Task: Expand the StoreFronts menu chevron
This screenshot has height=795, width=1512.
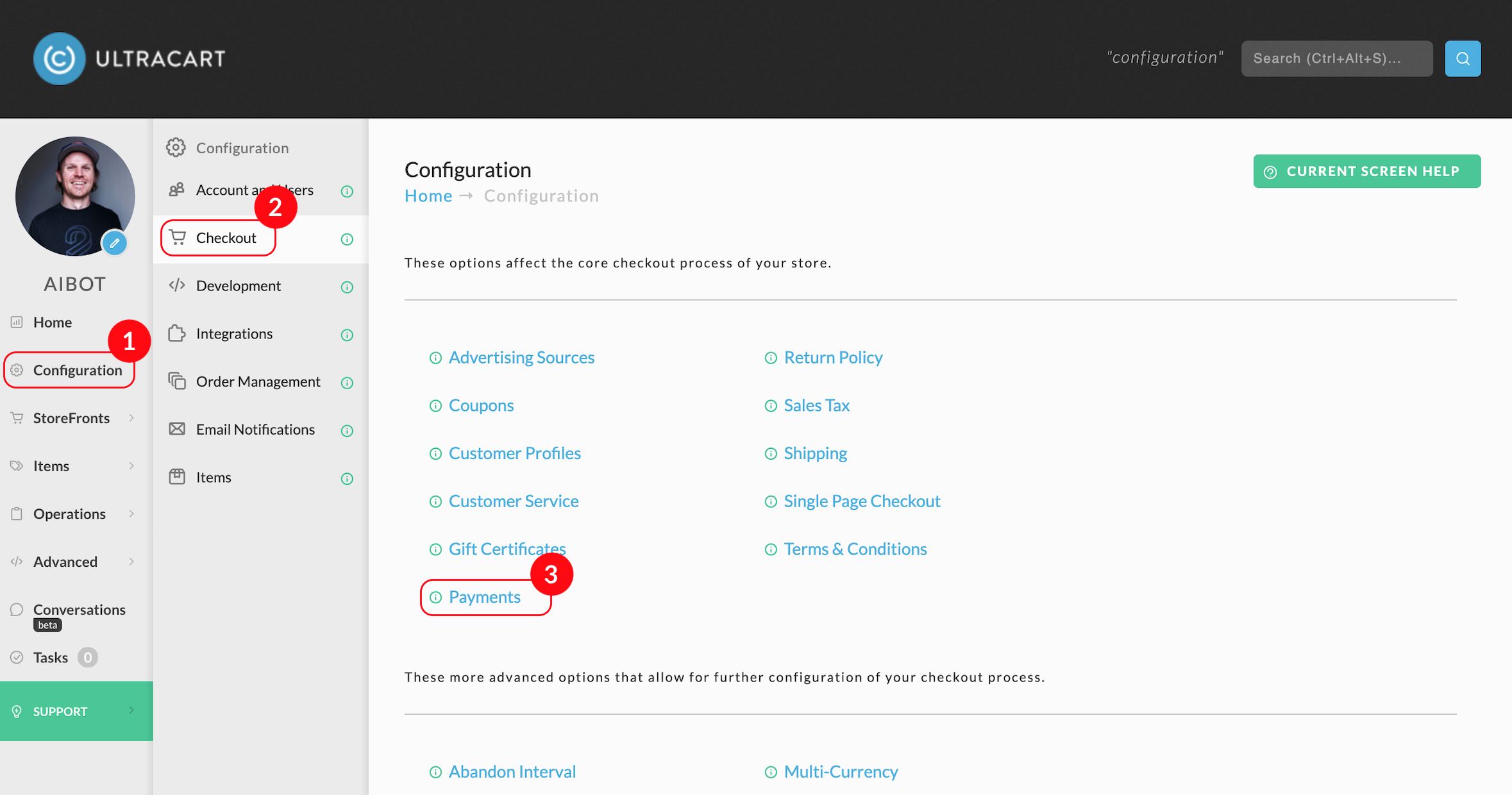Action: click(131, 418)
